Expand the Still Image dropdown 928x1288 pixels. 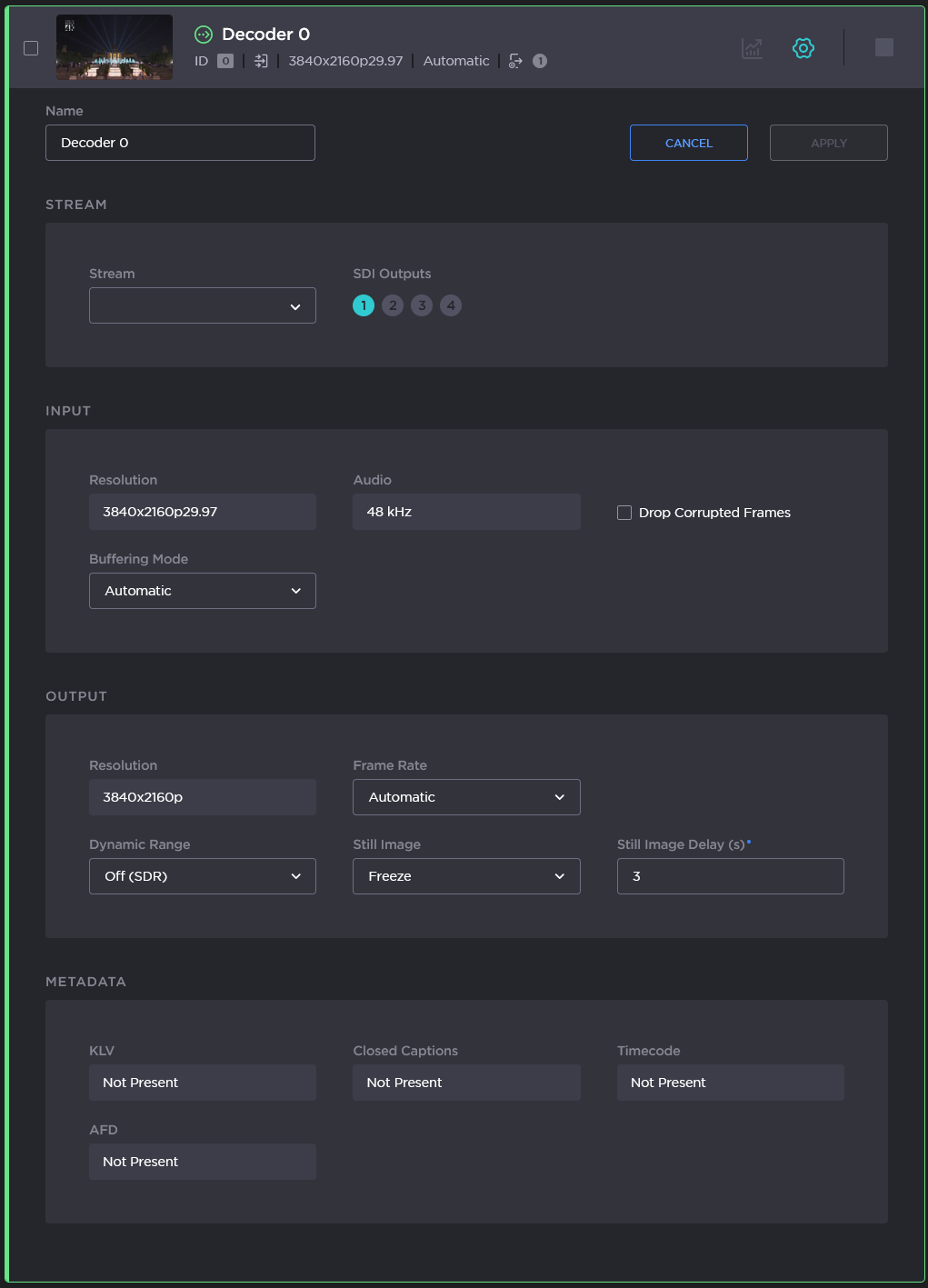pos(466,876)
